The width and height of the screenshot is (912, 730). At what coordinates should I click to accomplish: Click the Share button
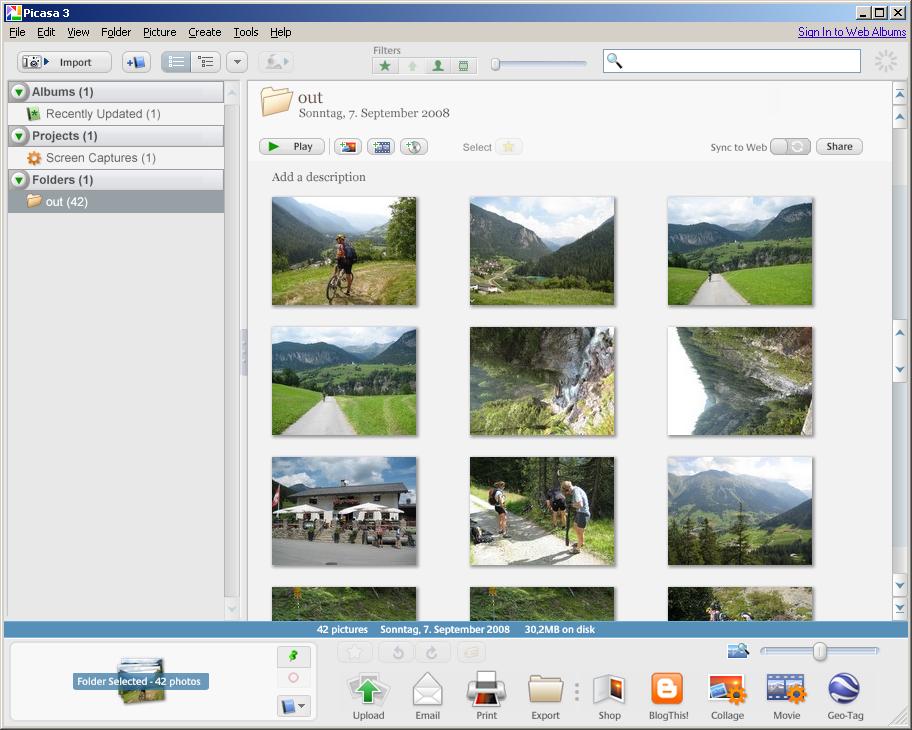839,147
